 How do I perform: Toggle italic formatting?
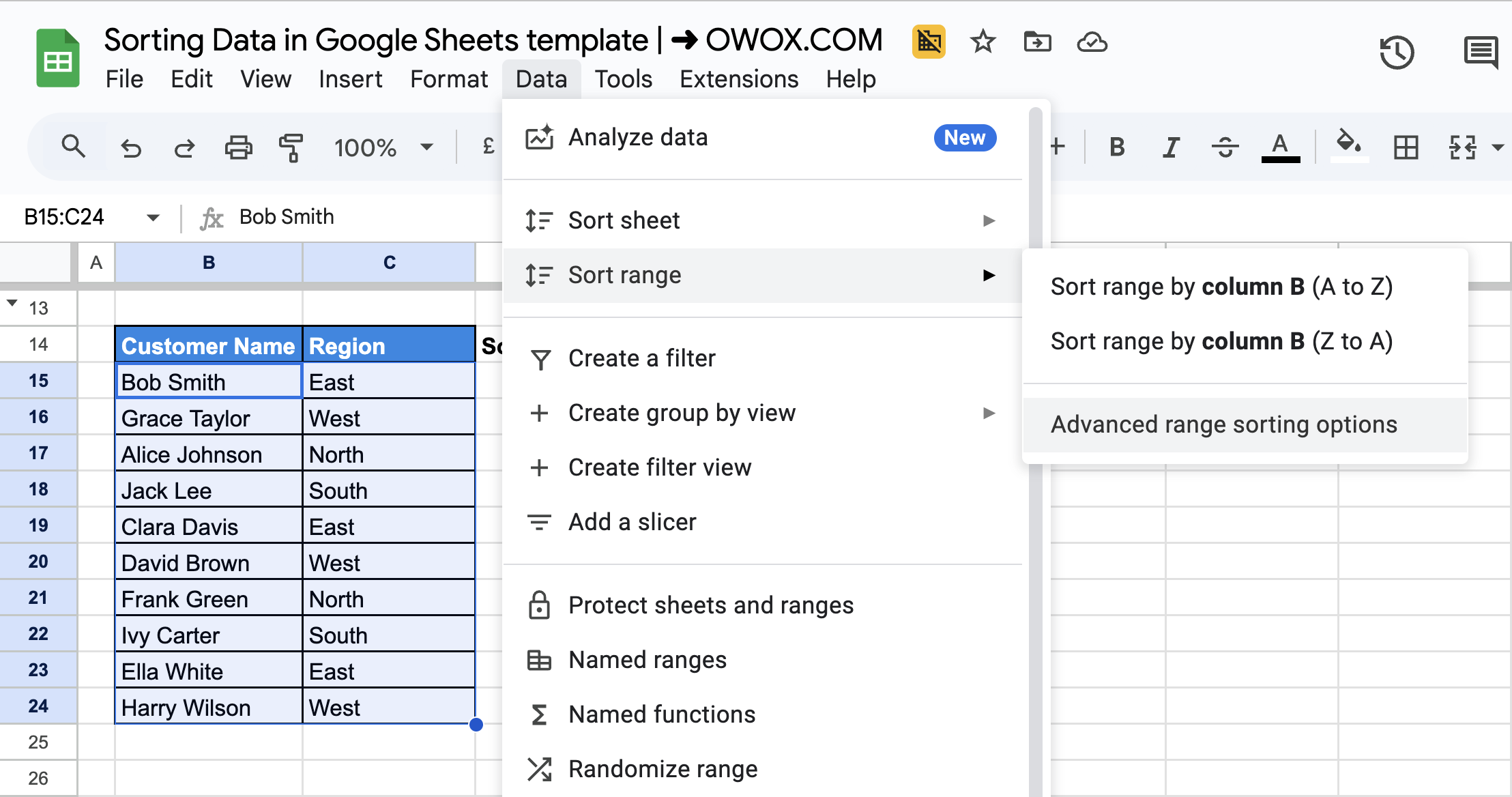click(x=1171, y=147)
